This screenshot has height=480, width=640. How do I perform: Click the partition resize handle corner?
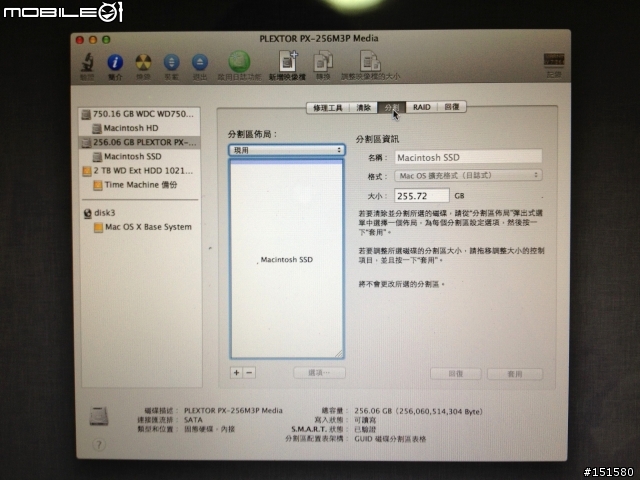(339, 353)
